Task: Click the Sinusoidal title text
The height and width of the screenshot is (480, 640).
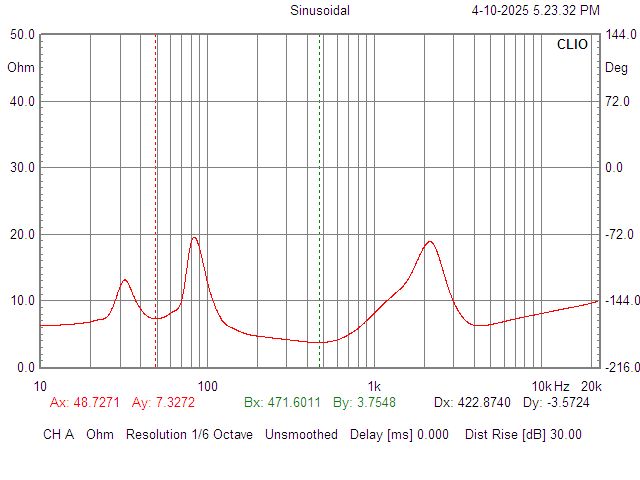Action: [x=320, y=11]
